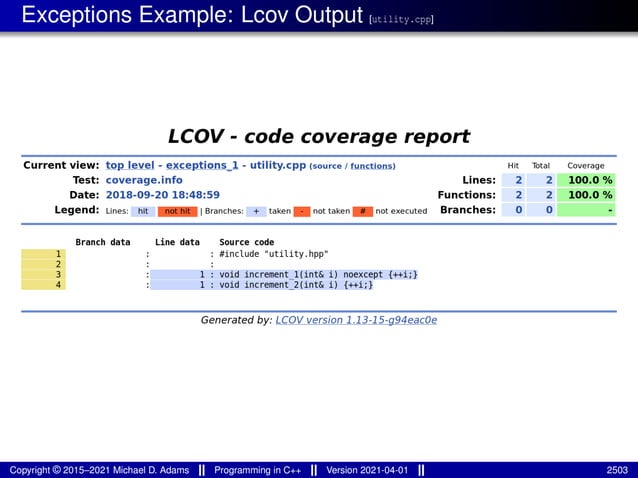Open the 'top level' breadcrumb link
This screenshot has height=478, width=638.
point(130,165)
